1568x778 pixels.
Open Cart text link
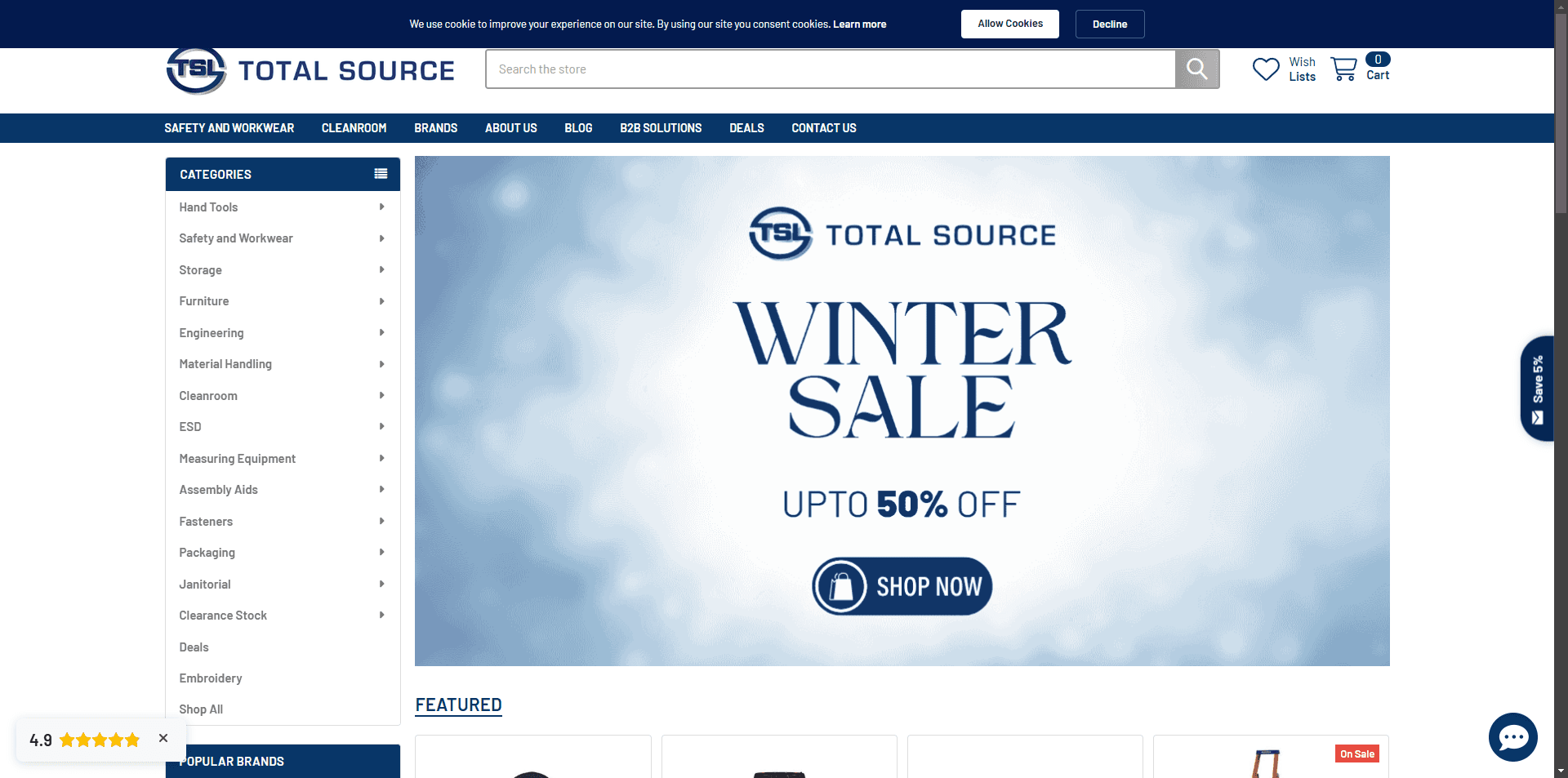coord(1378,75)
